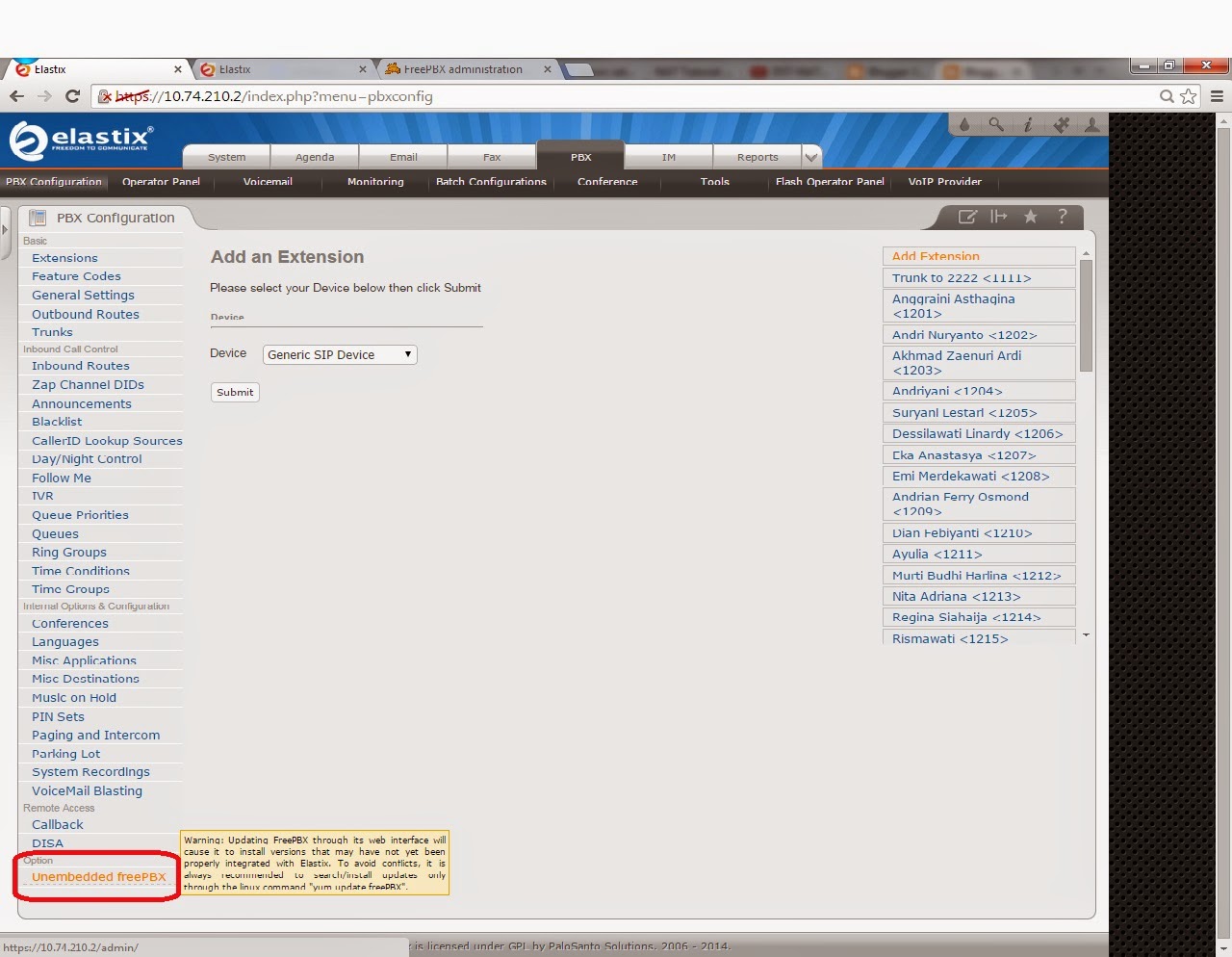Select Andri Nuryanto <1202> extension

(x=979, y=335)
